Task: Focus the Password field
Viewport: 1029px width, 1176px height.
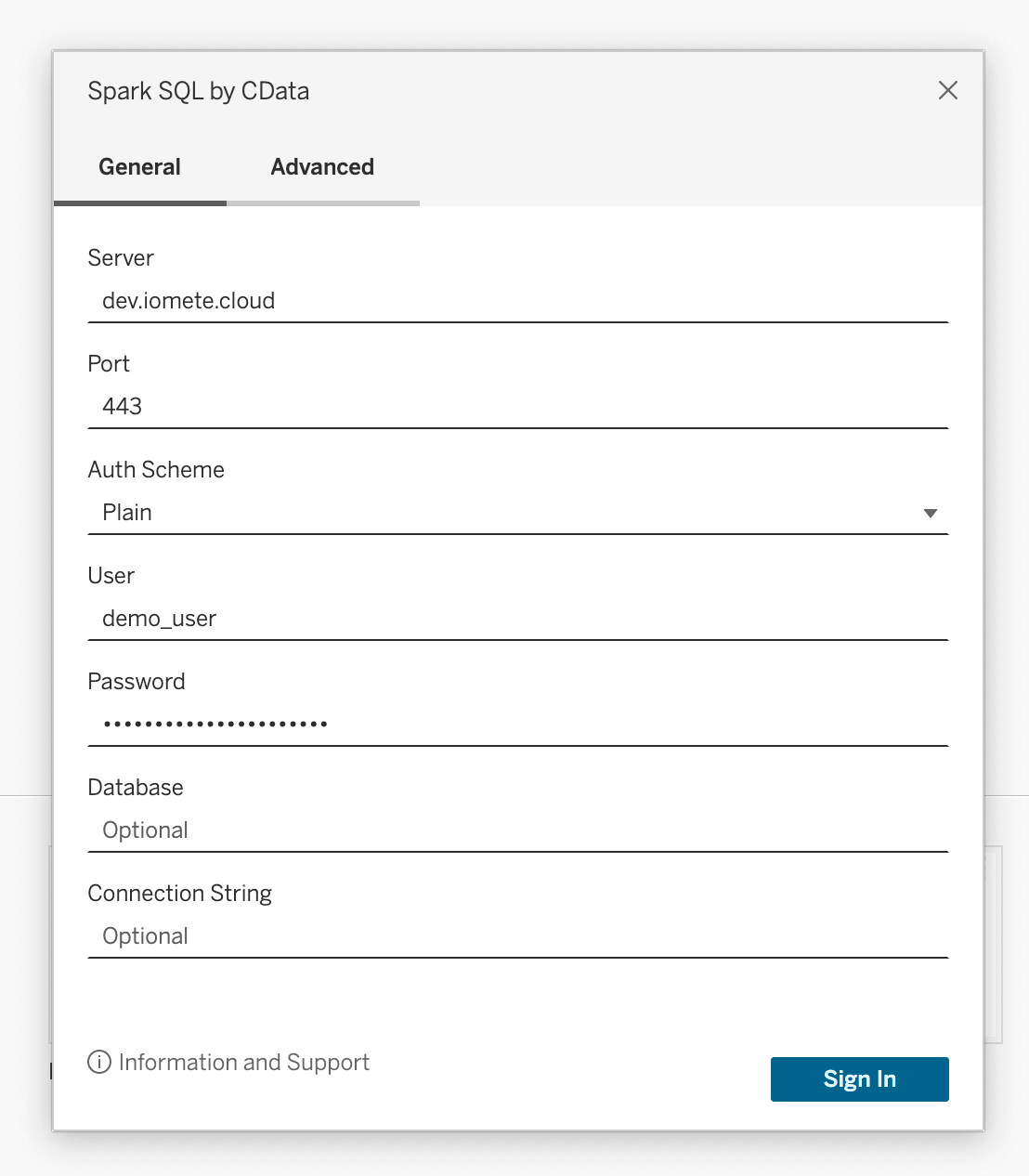Action: [x=517, y=725]
